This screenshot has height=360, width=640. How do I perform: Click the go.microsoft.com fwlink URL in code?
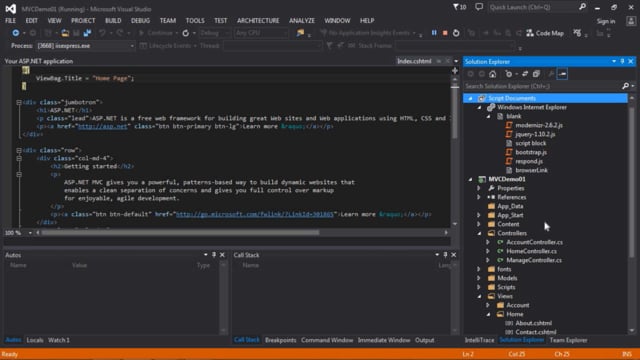pyautogui.click(x=255, y=214)
